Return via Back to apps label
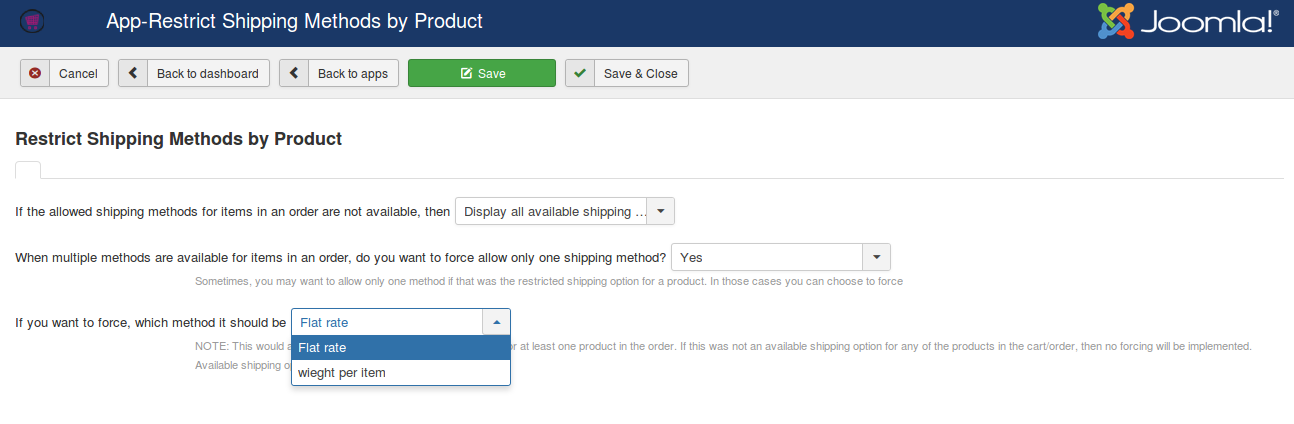 click(x=353, y=74)
